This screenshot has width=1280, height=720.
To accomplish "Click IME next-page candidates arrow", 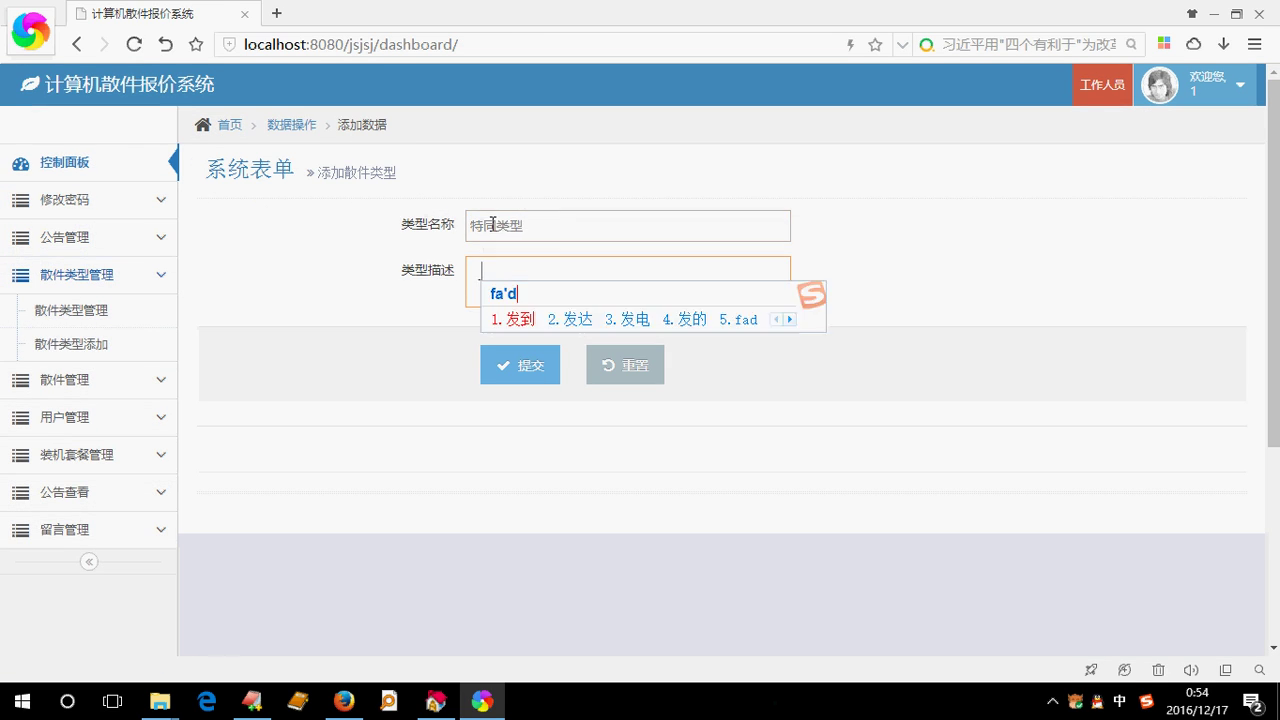I will [x=790, y=320].
